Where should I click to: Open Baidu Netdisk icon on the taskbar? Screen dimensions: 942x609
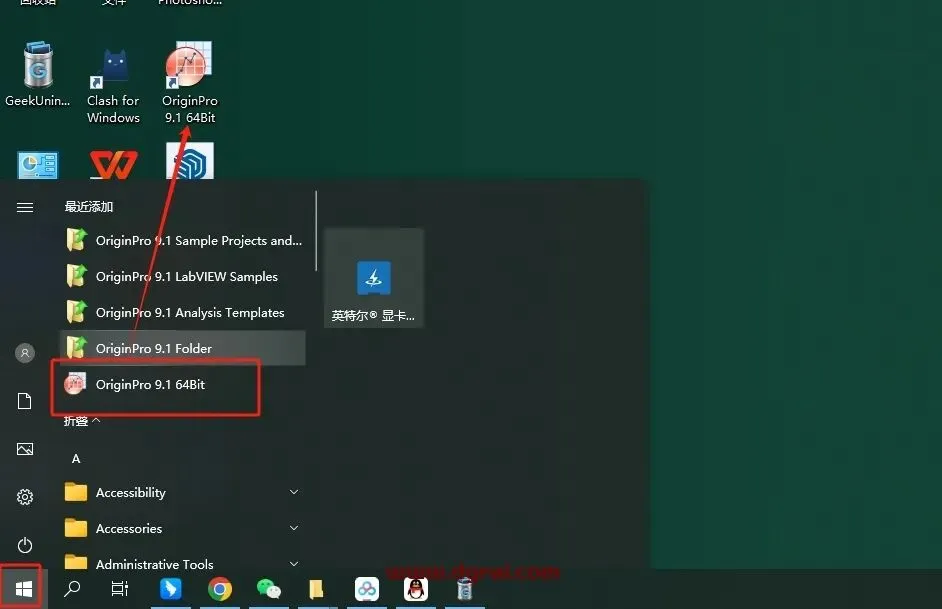coord(366,589)
